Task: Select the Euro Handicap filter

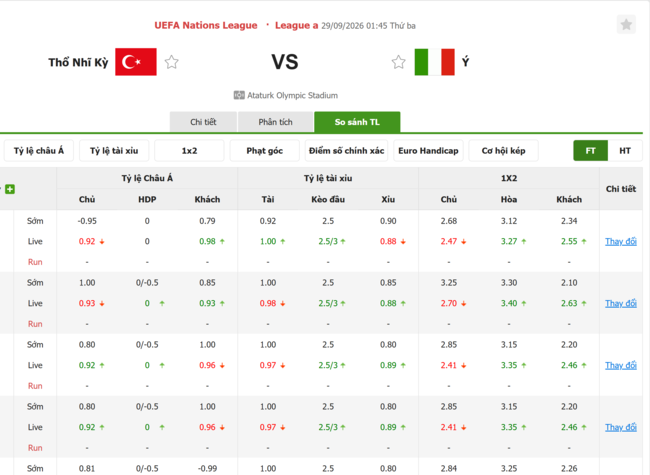Action: coord(428,150)
